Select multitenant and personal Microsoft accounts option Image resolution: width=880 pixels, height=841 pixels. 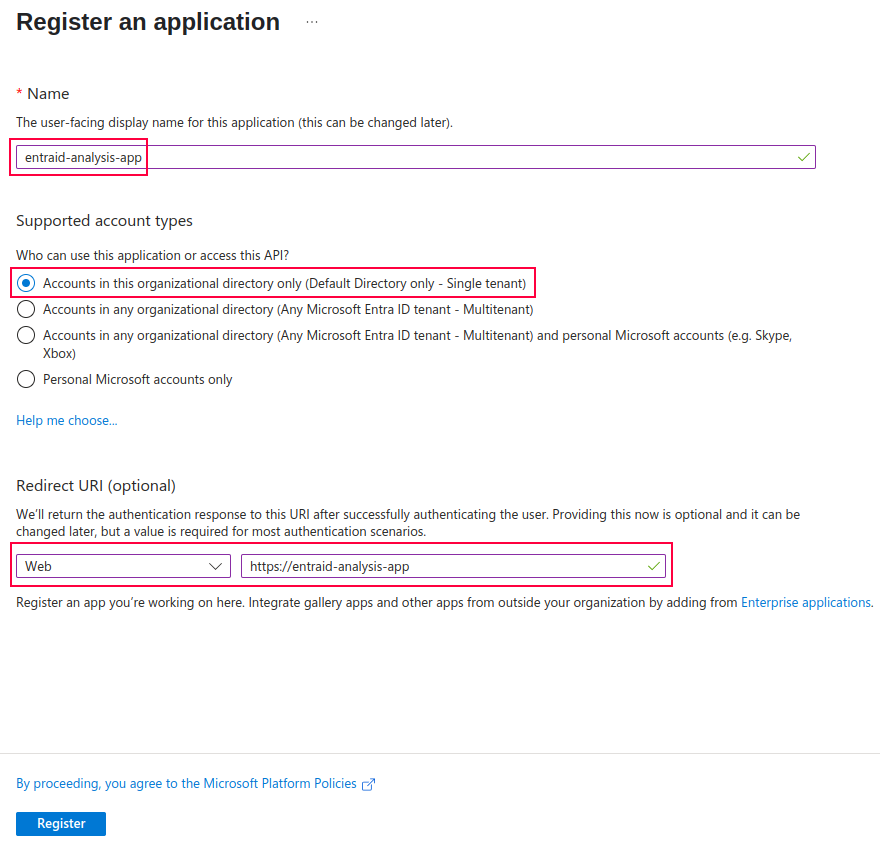tap(27, 336)
